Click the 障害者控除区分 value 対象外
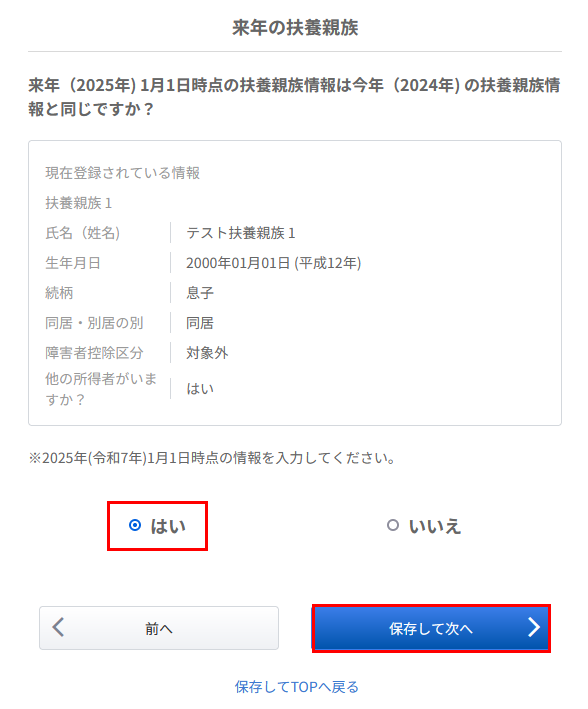The width and height of the screenshot is (588, 709). tap(207, 353)
